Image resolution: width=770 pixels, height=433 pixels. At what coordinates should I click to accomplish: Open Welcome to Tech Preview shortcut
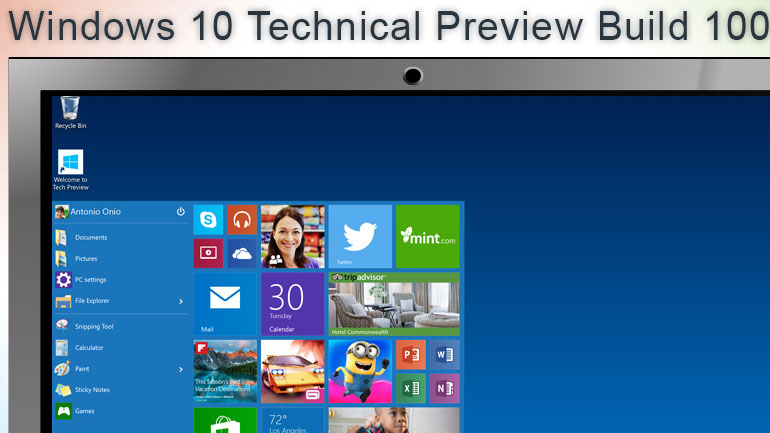tap(71, 170)
